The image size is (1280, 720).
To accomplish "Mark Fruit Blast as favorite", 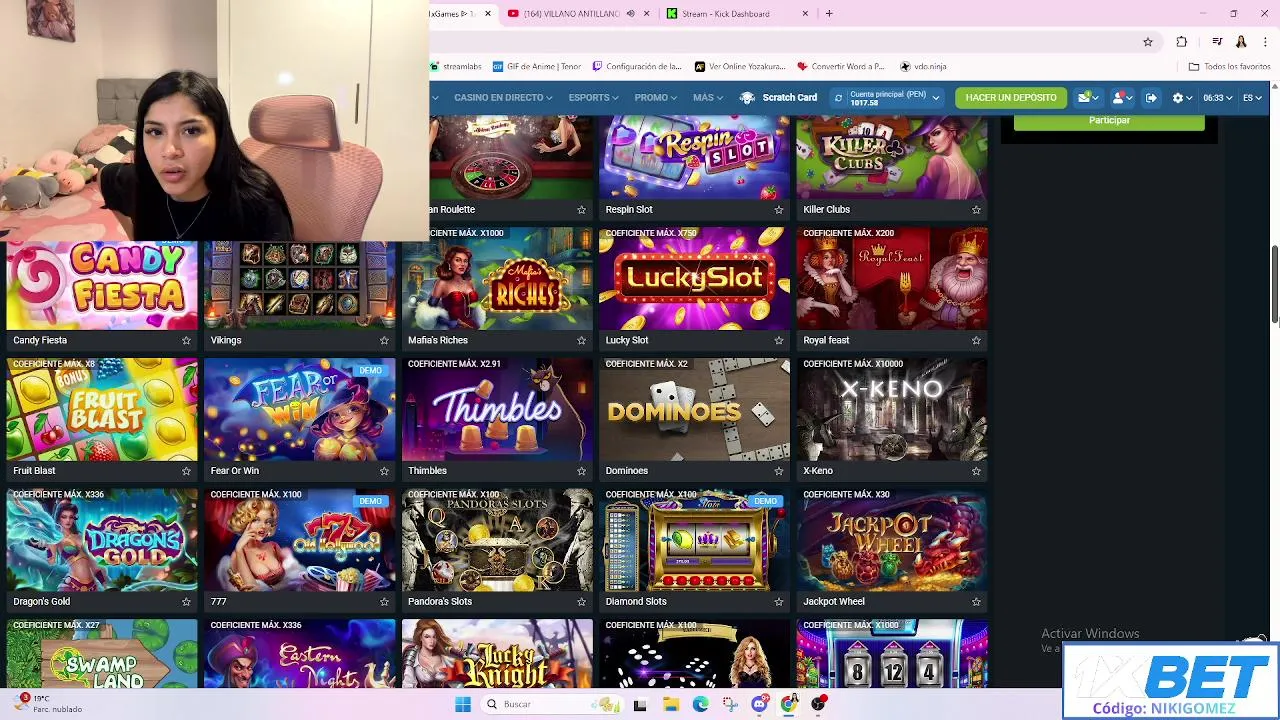I will coord(186,471).
